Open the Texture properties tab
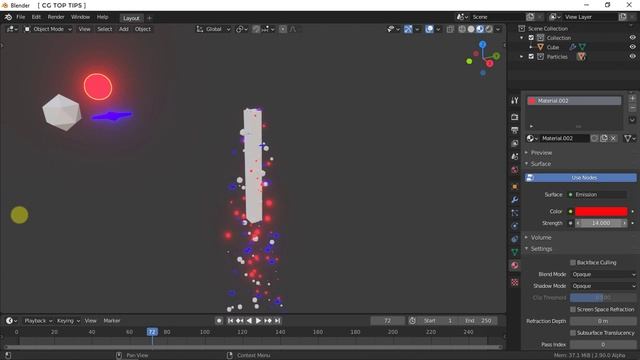Image resolution: width=640 pixels, height=360 pixels. pos(515,282)
